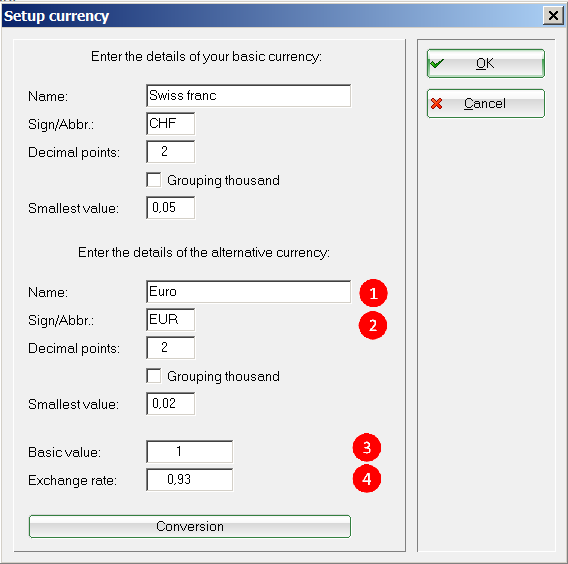Image resolution: width=568 pixels, height=564 pixels.
Task: Enable Grouping thousand for alternative currency
Action: 154,376
